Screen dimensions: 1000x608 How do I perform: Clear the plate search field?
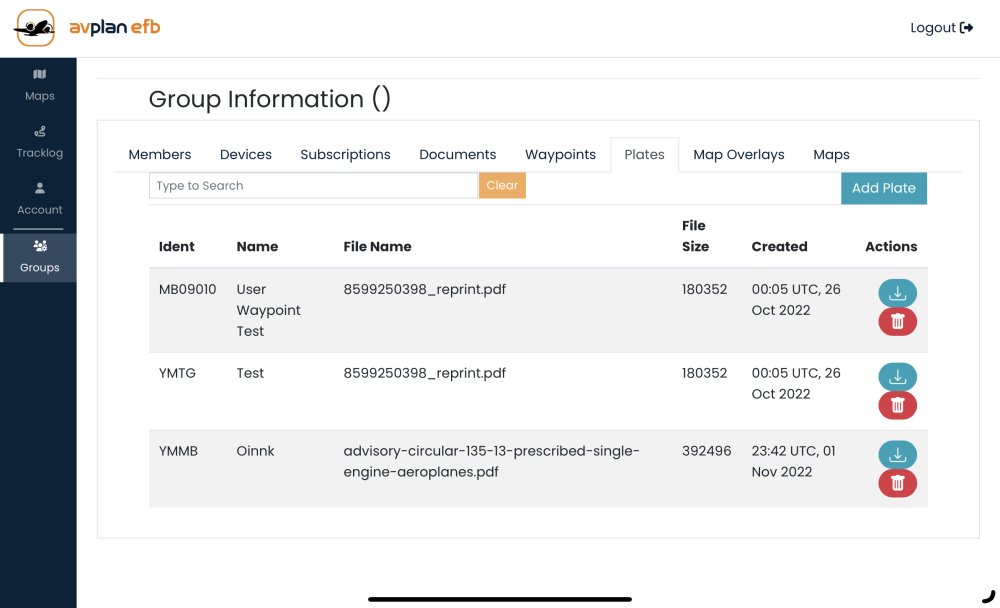502,186
